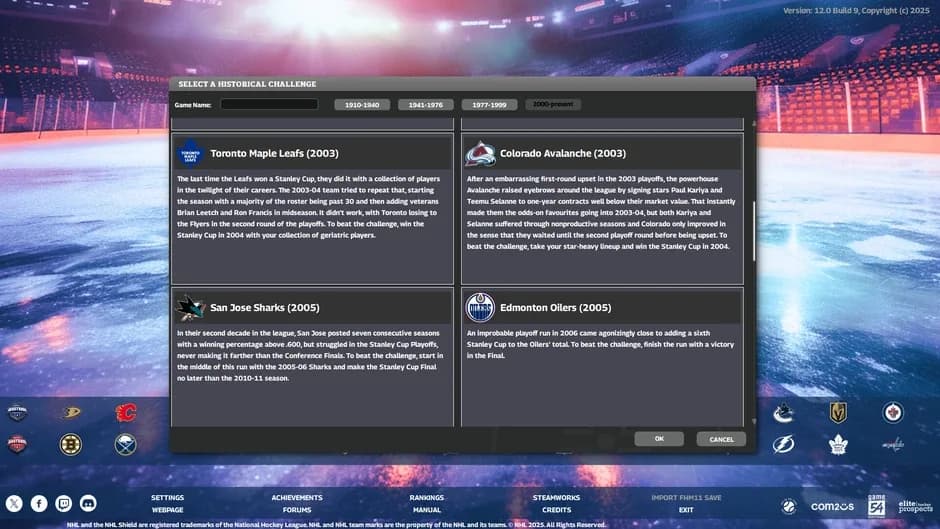Exit the game via Exit option
The image size is (940, 529).
click(x=686, y=510)
